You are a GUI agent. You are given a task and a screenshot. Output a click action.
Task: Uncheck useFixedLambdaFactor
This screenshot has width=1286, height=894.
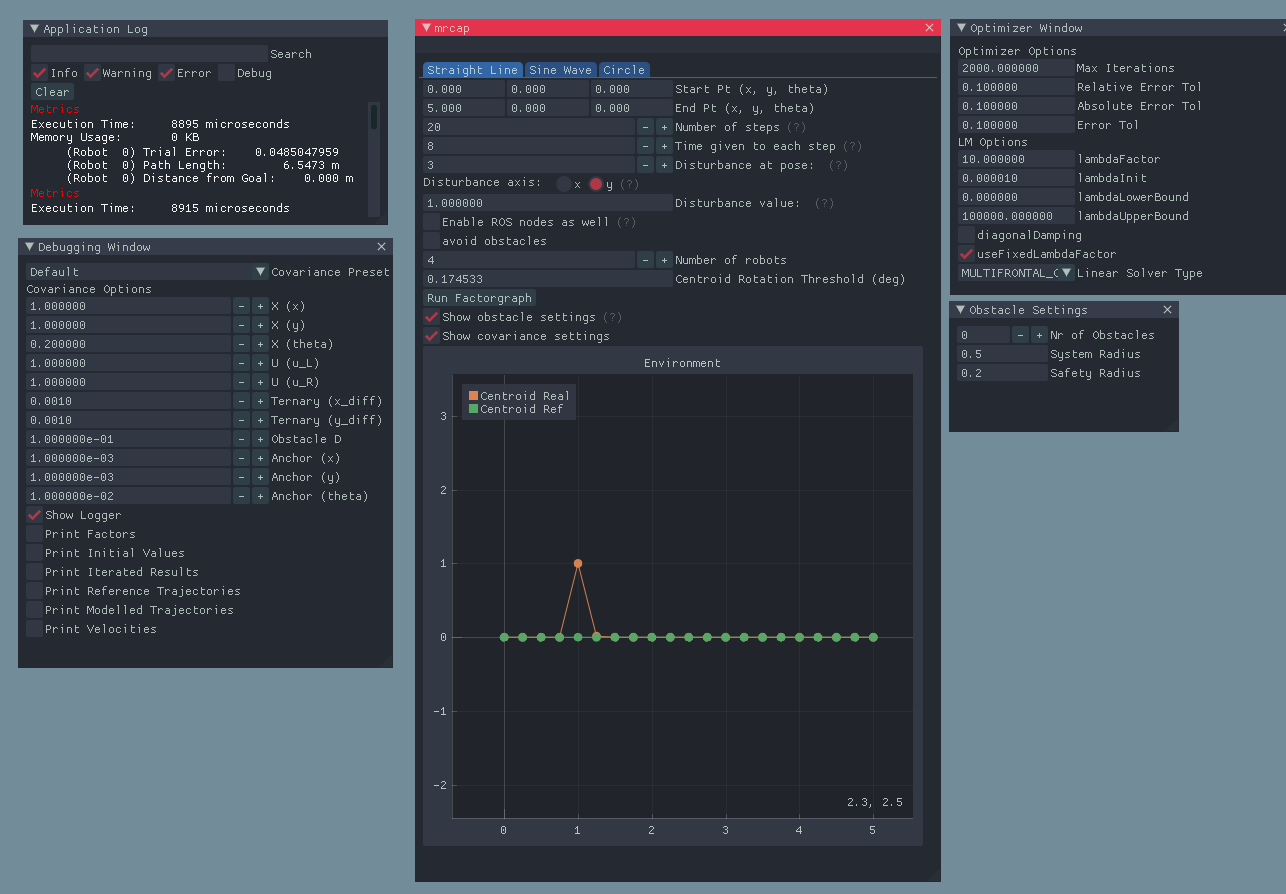966,254
